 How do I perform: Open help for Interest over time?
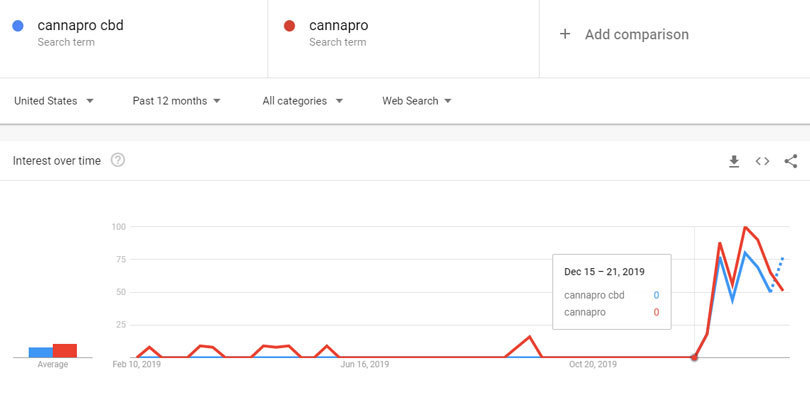point(118,161)
